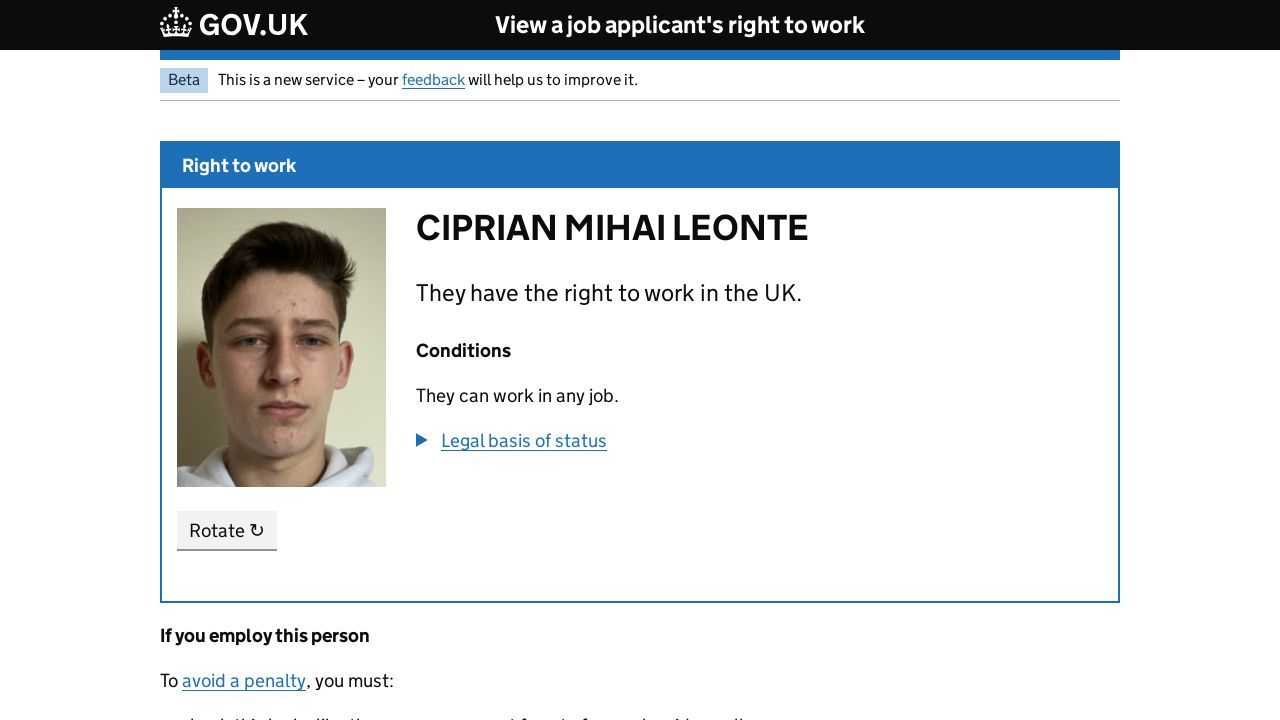This screenshot has width=1280, height=720.
Task: Click the circular rotate arrow icon
Action: [257, 530]
